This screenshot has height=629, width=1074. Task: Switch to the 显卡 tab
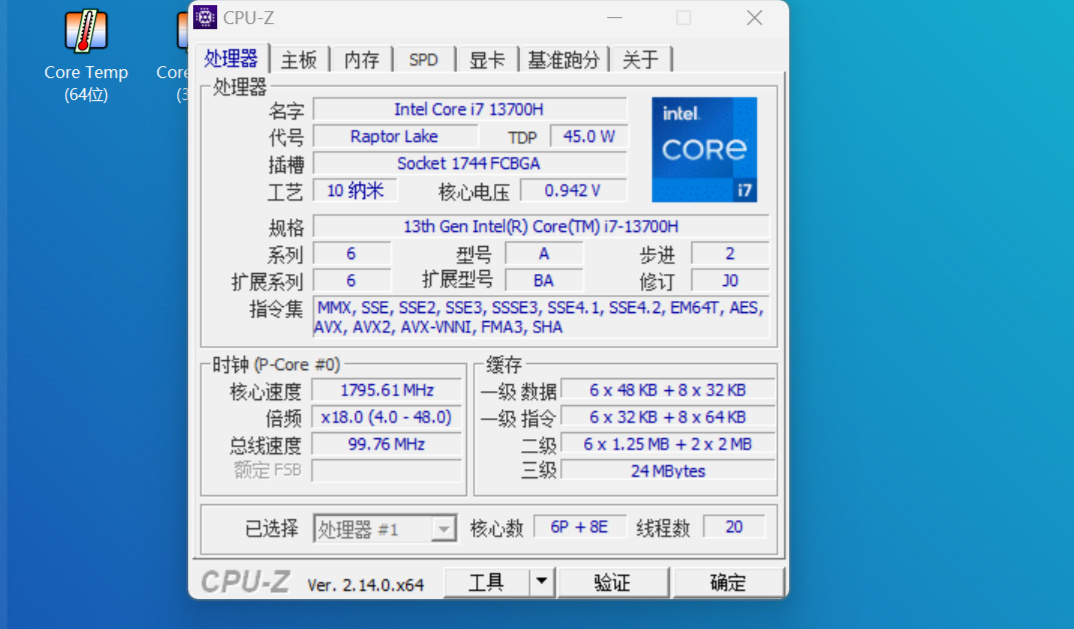(x=486, y=60)
